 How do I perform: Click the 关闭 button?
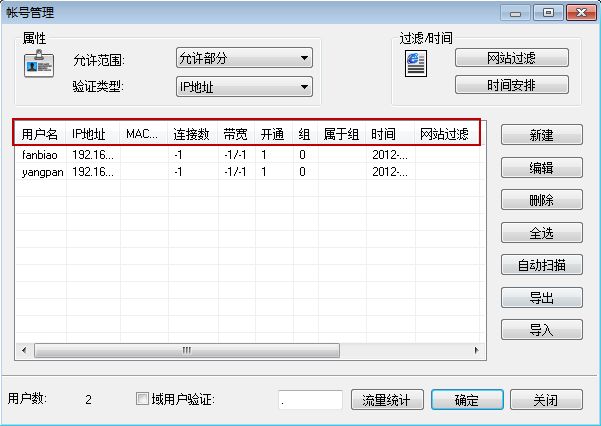pos(546,400)
